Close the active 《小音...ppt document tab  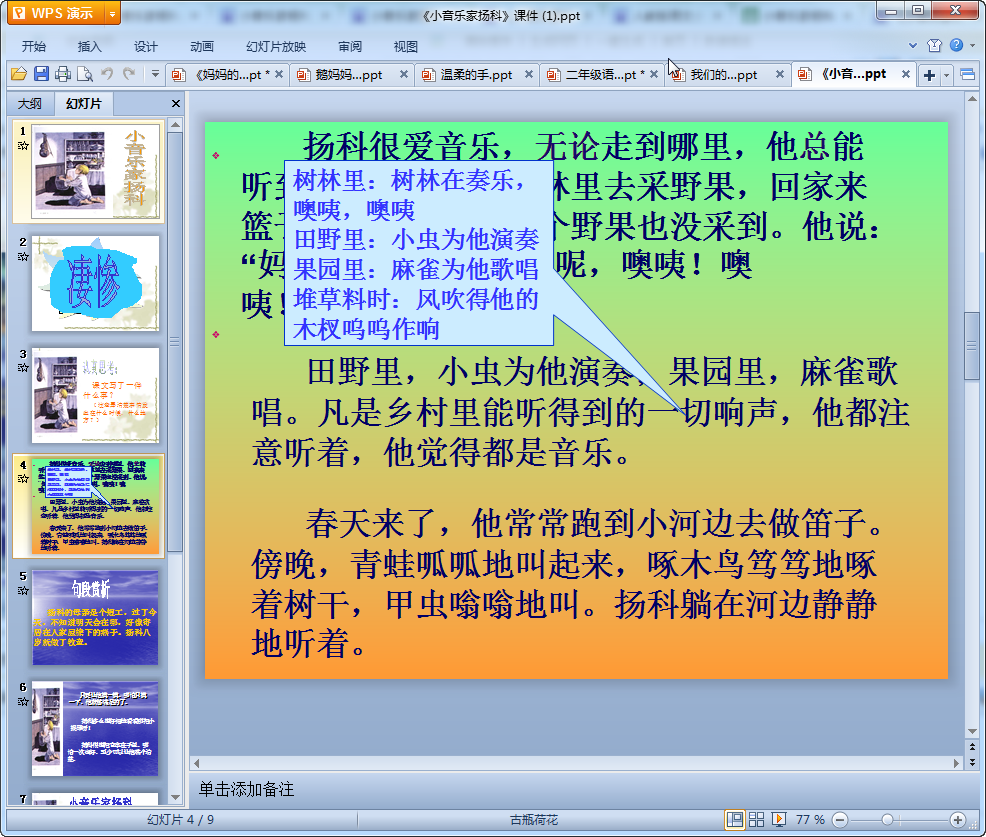(x=906, y=74)
